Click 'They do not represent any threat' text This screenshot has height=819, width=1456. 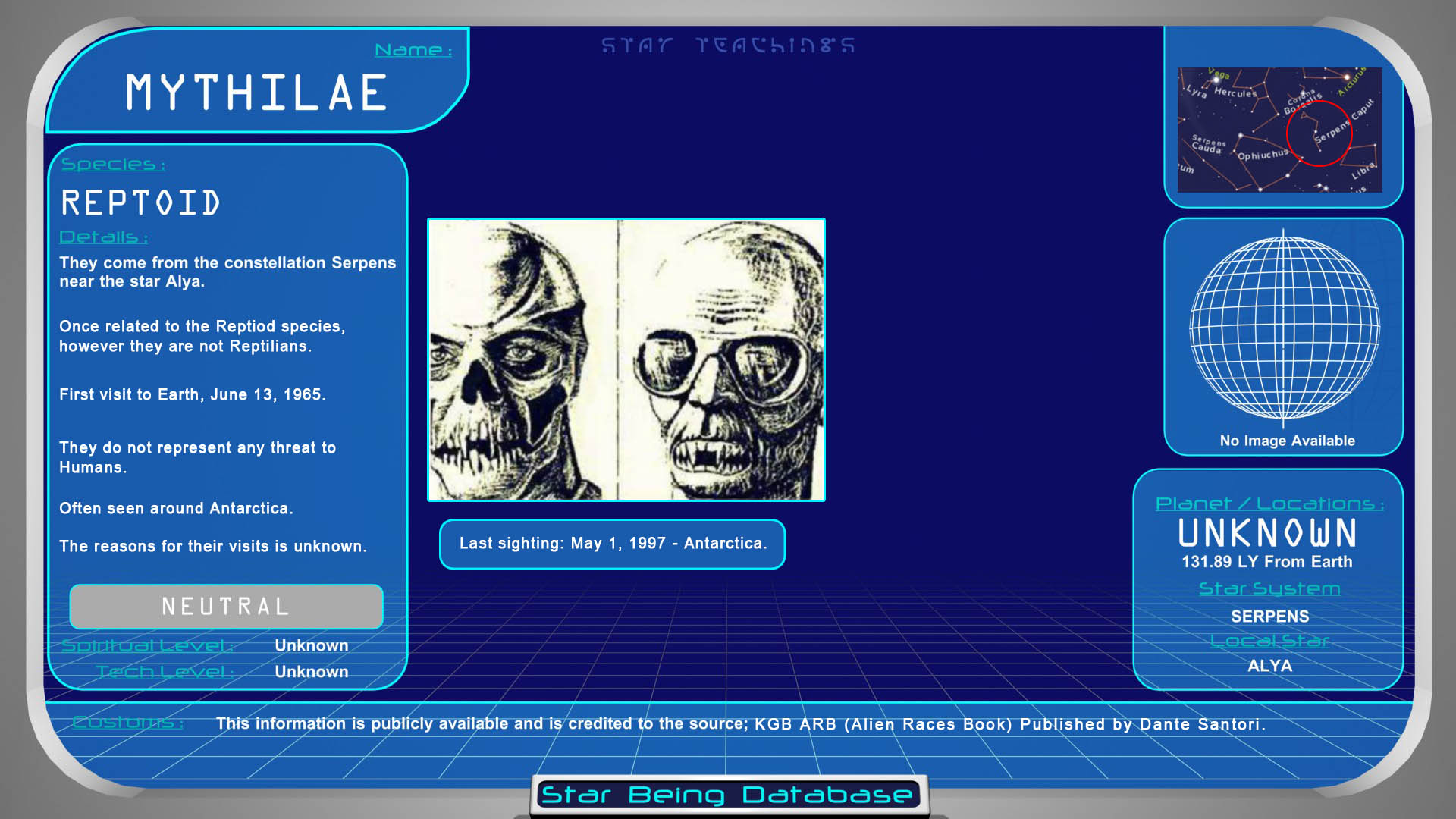coord(197,457)
